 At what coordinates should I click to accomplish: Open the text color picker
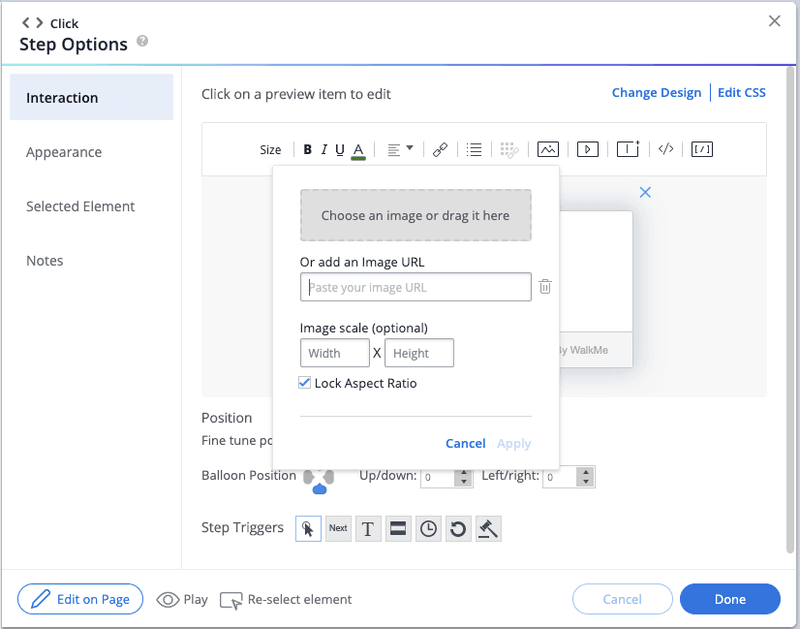[x=358, y=150]
